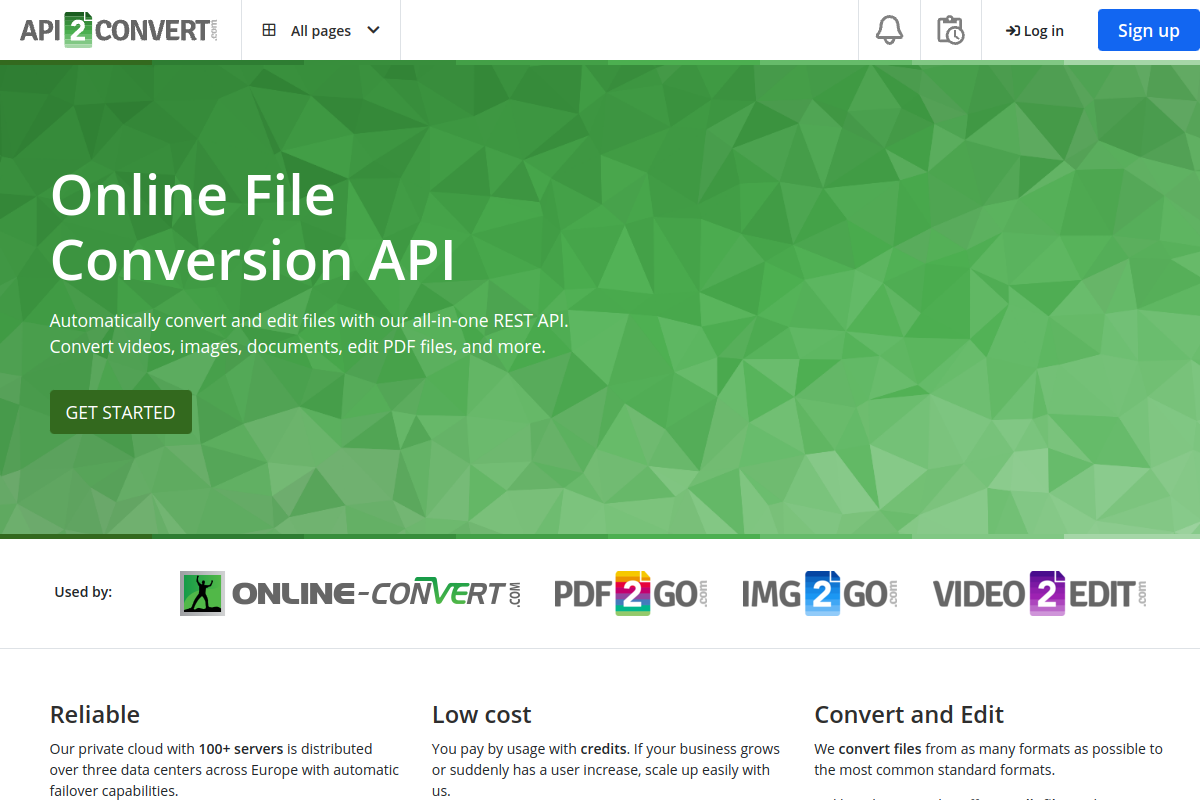Click the "Used by:" label
This screenshot has width=1200, height=800.
pyautogui.click(x=83, y=592)
